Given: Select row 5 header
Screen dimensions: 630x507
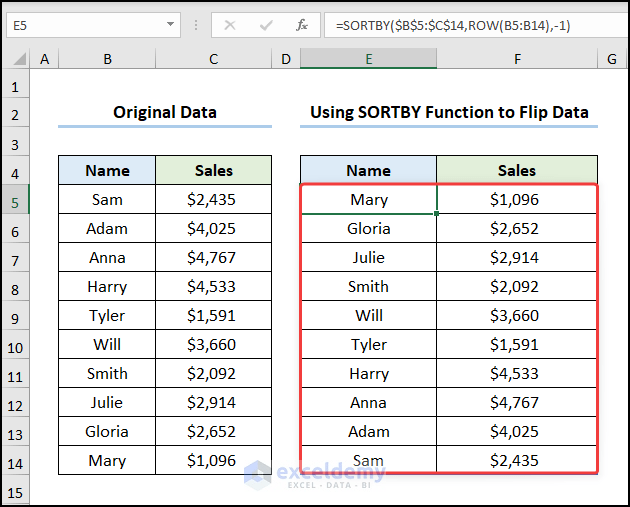Looking at the screenshot, I should [x=15, y=199].
